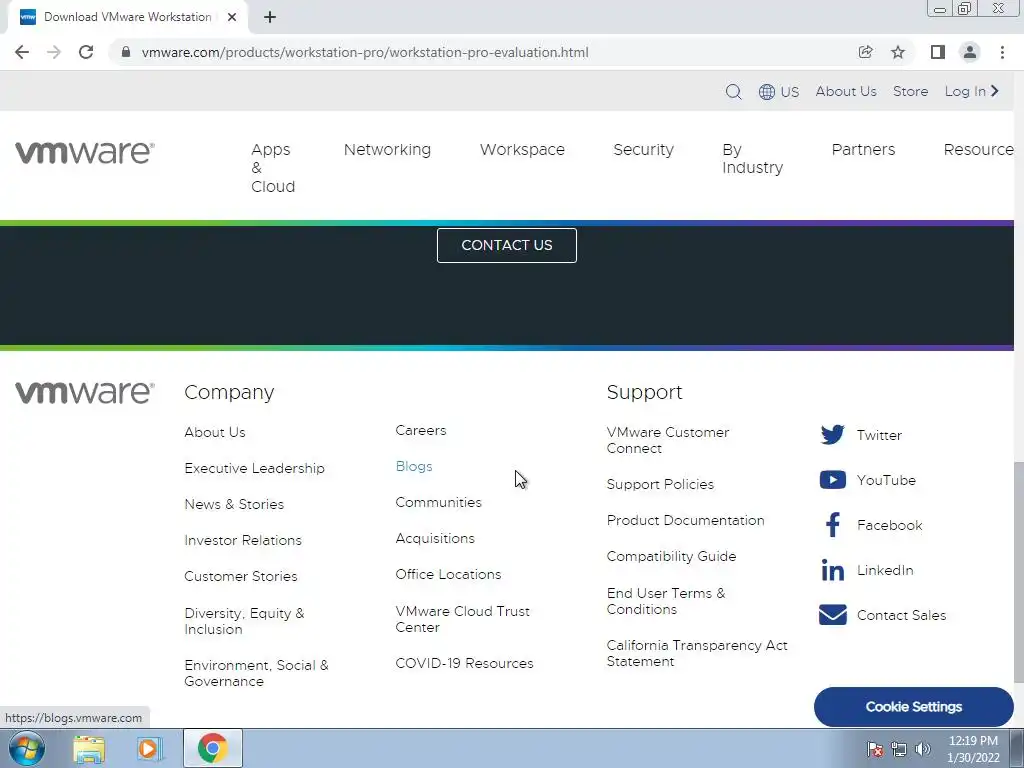Click the VMware footer logo
This screenshot has height=768, width=1024.
pos(85,392)
